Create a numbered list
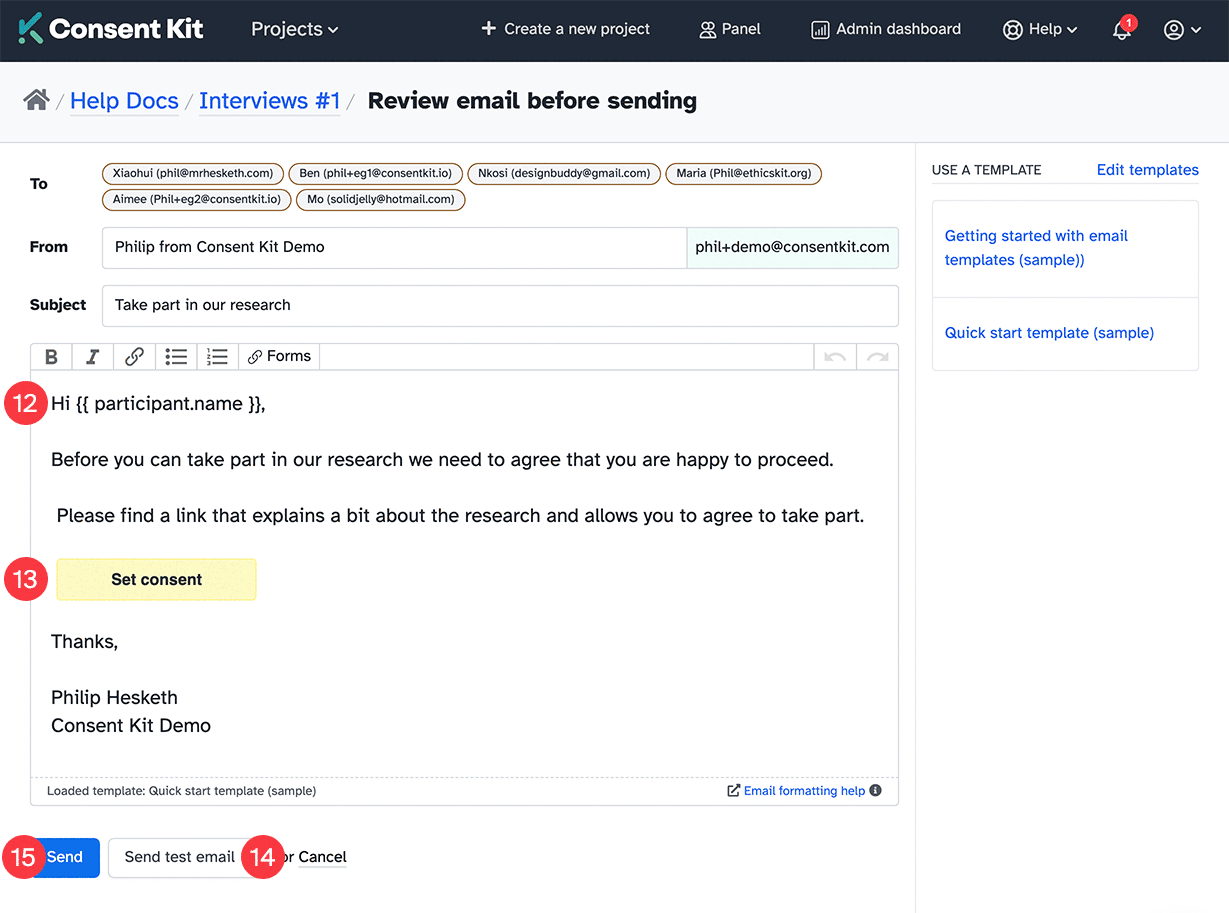 [x=217, y=356]
